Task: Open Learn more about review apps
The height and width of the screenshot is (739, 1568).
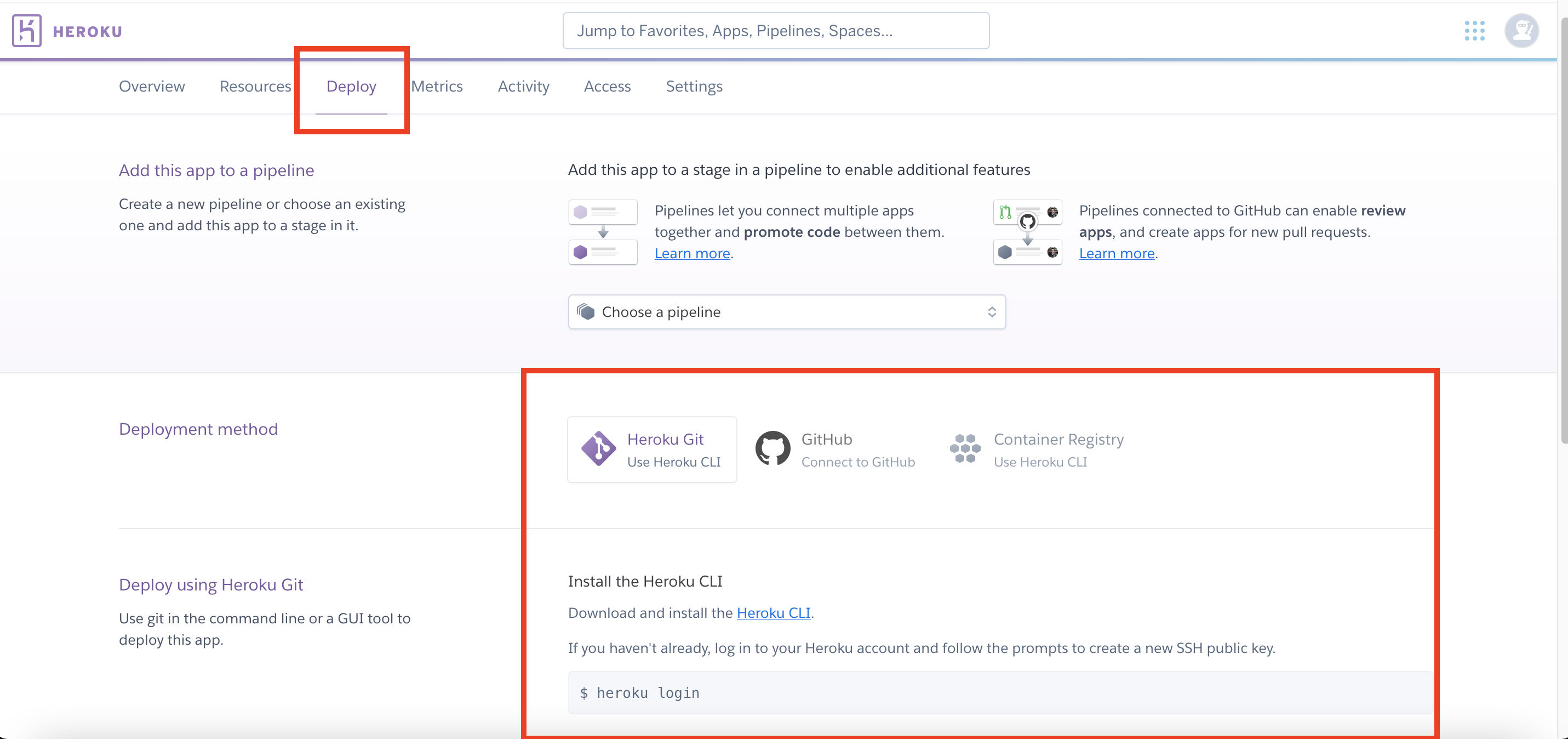Action: [1117, 253]
